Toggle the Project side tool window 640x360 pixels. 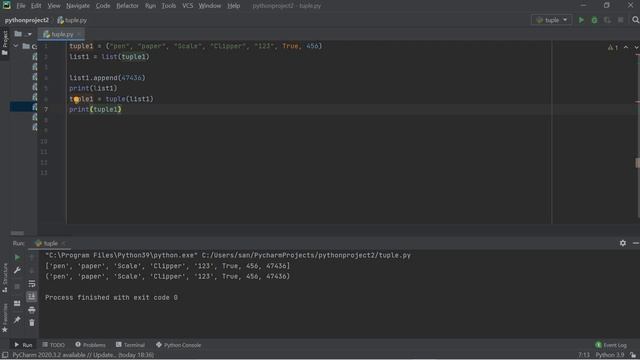pos(5,43)
